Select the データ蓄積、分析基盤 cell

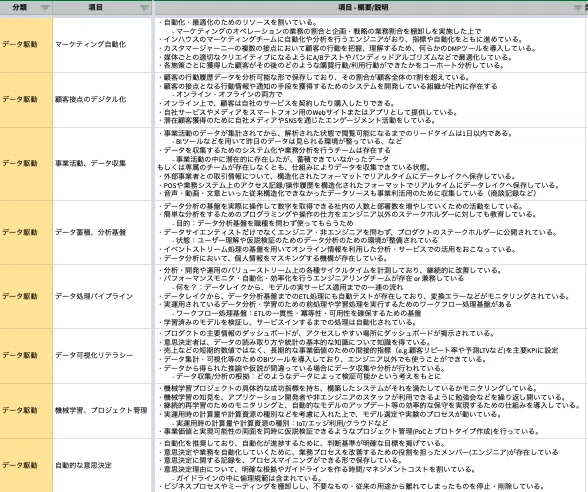pos(102,232)
